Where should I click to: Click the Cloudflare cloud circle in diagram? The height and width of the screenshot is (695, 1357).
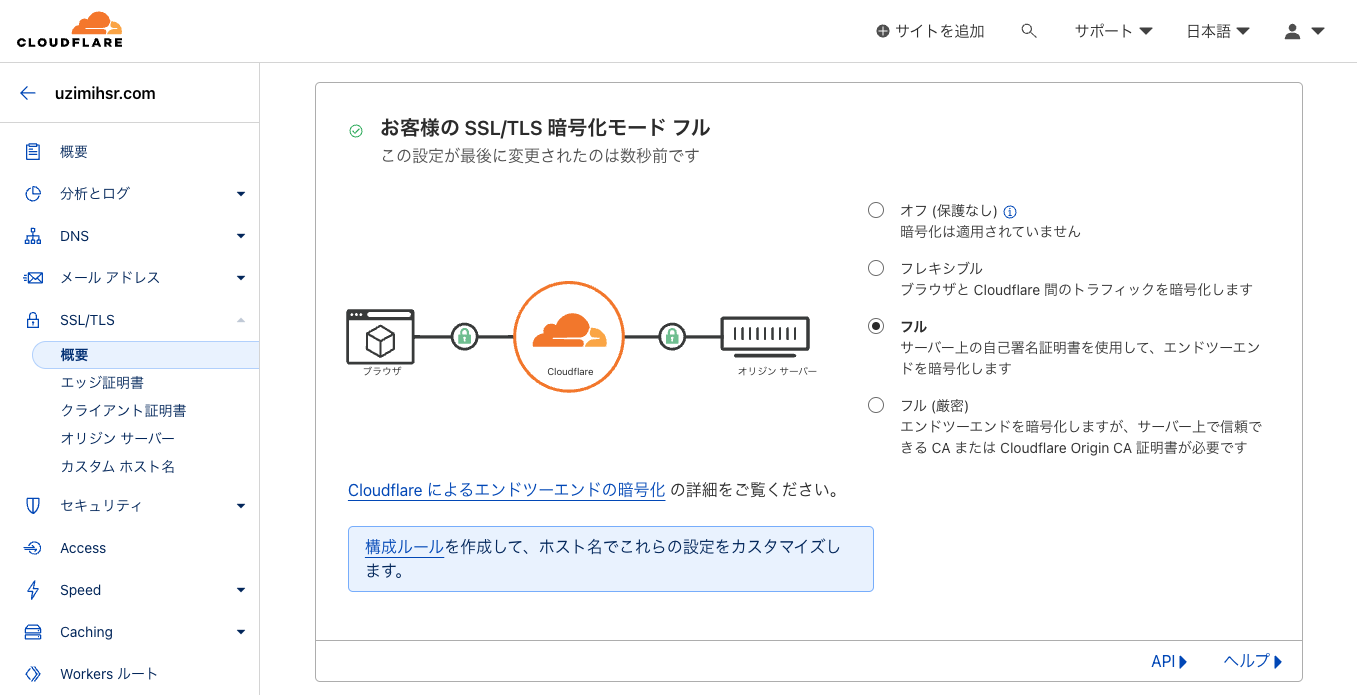(569, 337)
